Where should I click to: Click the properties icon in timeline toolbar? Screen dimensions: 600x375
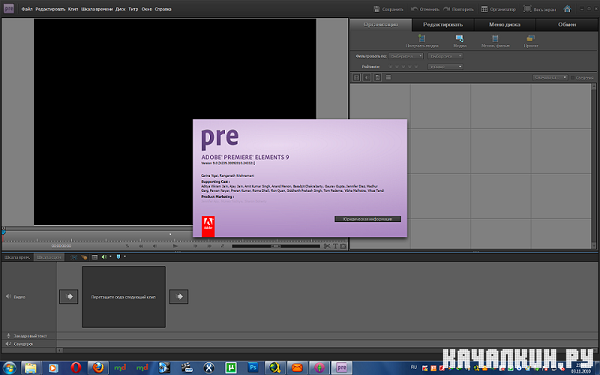tap(95, 257)
